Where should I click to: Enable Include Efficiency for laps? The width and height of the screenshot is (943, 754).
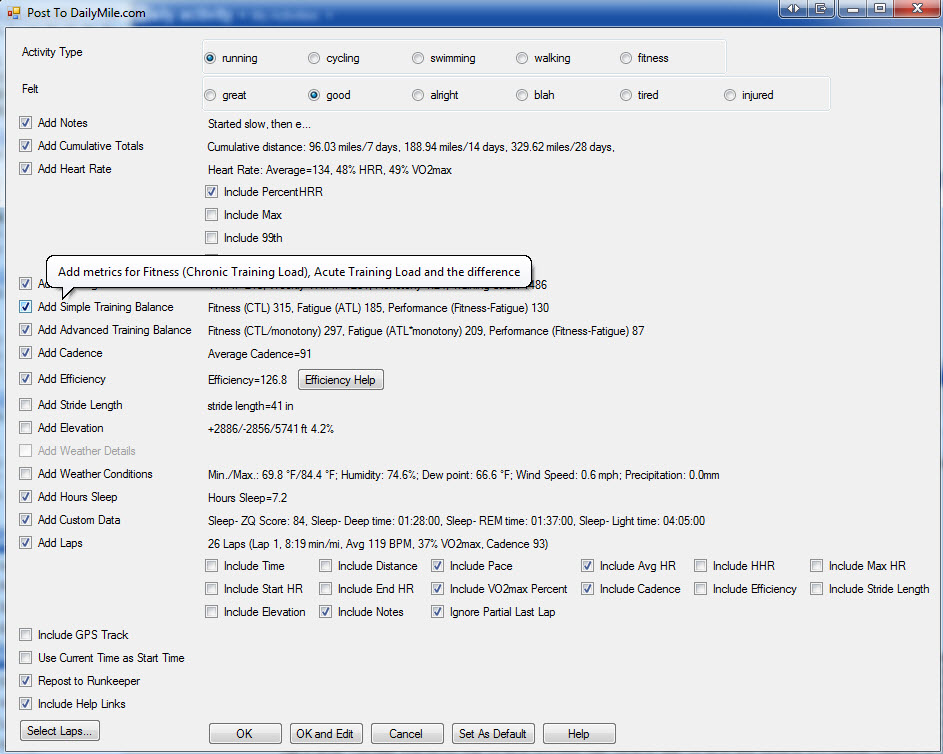click(700, 589)
